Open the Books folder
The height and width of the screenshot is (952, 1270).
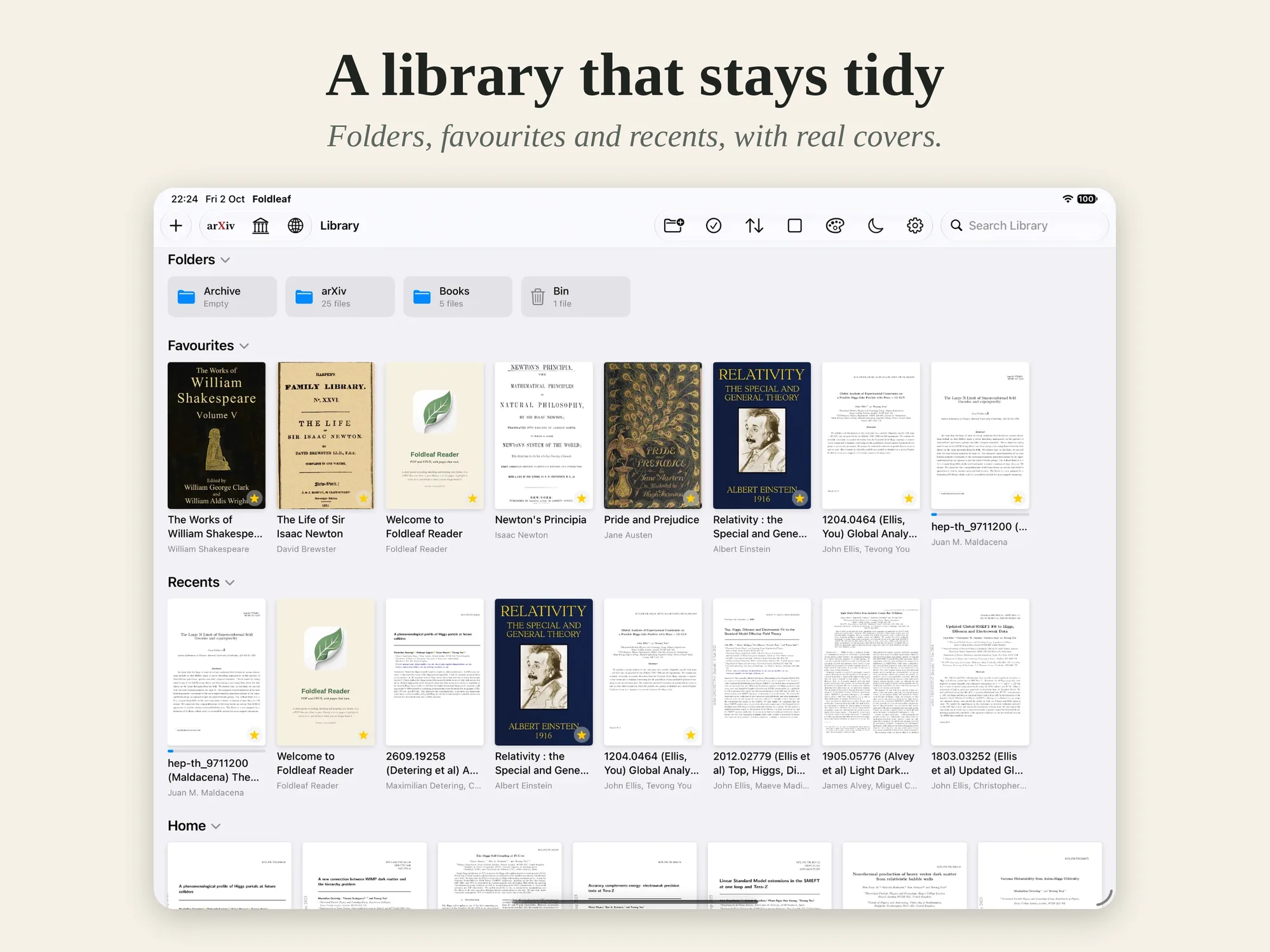458,296
